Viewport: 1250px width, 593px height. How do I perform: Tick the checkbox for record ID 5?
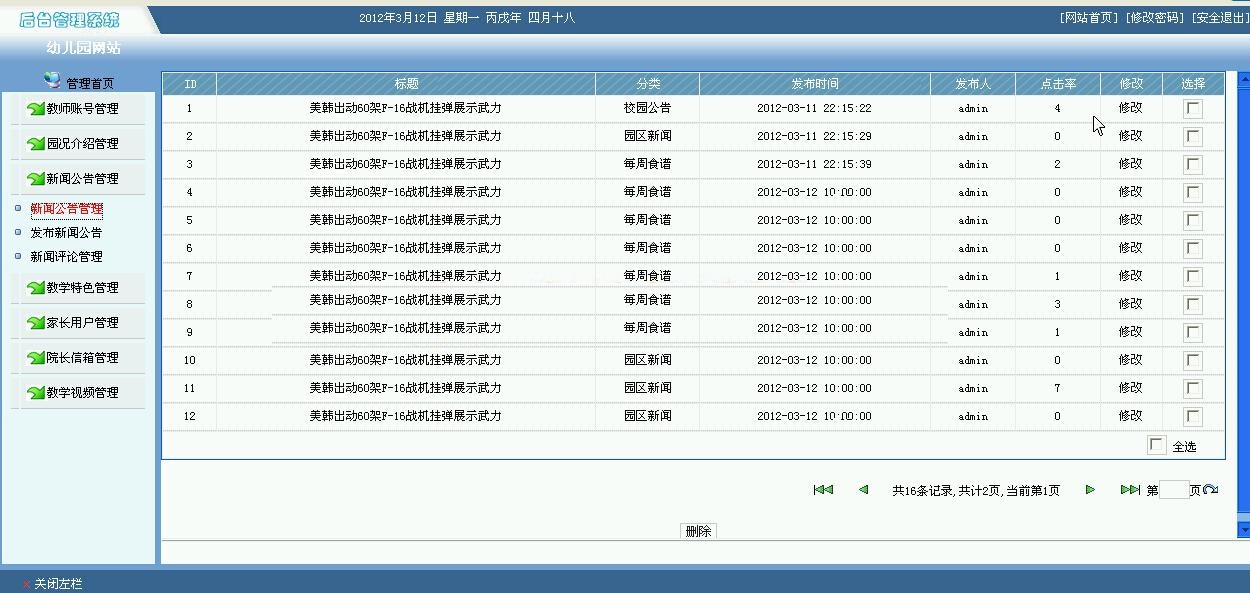1193,221
